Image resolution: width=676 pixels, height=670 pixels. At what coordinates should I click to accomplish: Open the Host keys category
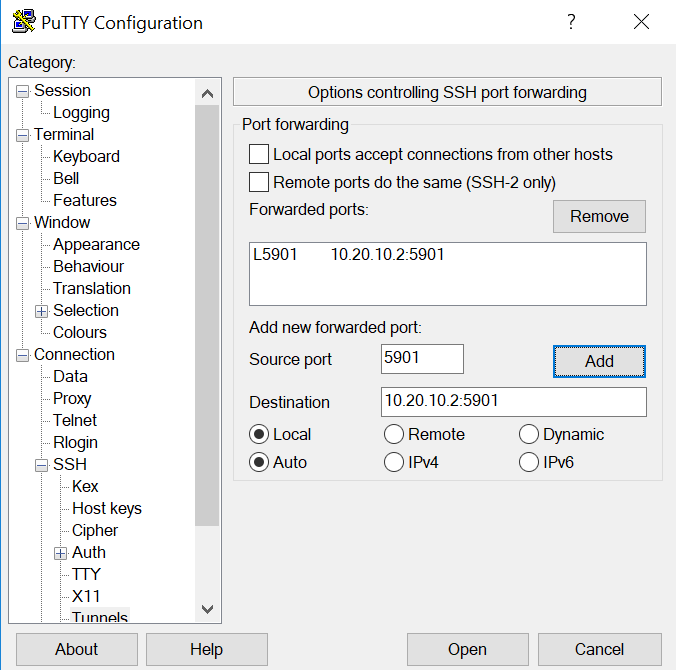107,508
